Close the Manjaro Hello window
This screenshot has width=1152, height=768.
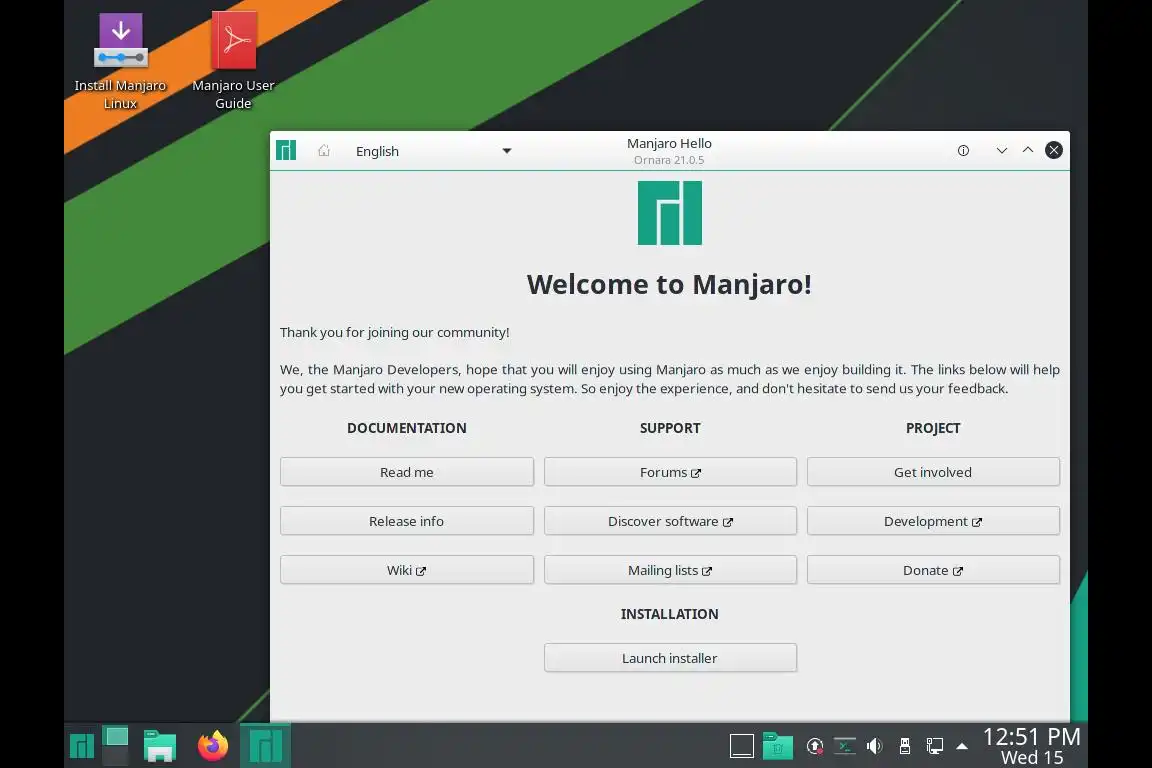1054,150
